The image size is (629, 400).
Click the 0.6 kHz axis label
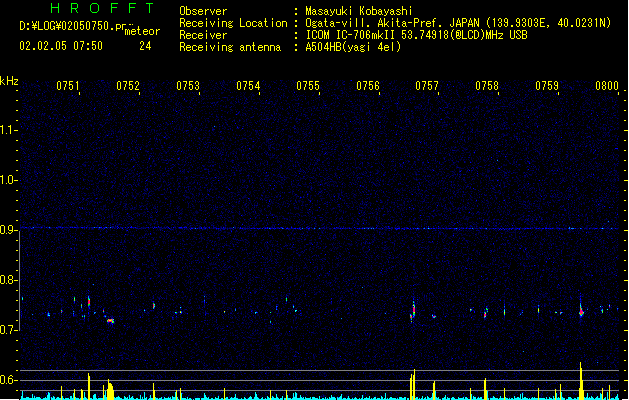coord(8,380)
